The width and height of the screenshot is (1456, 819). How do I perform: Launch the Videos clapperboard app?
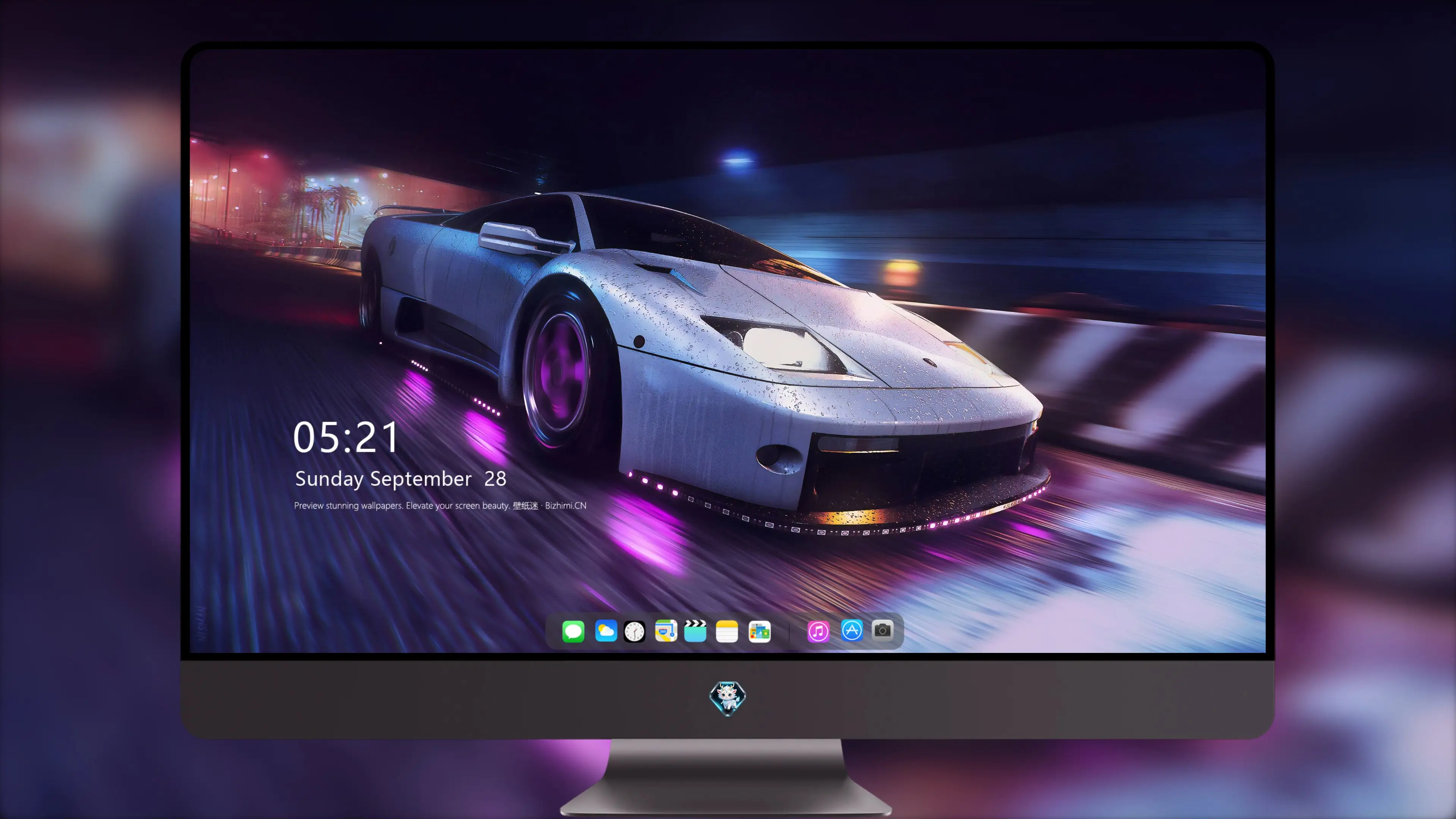coord(695,631)
